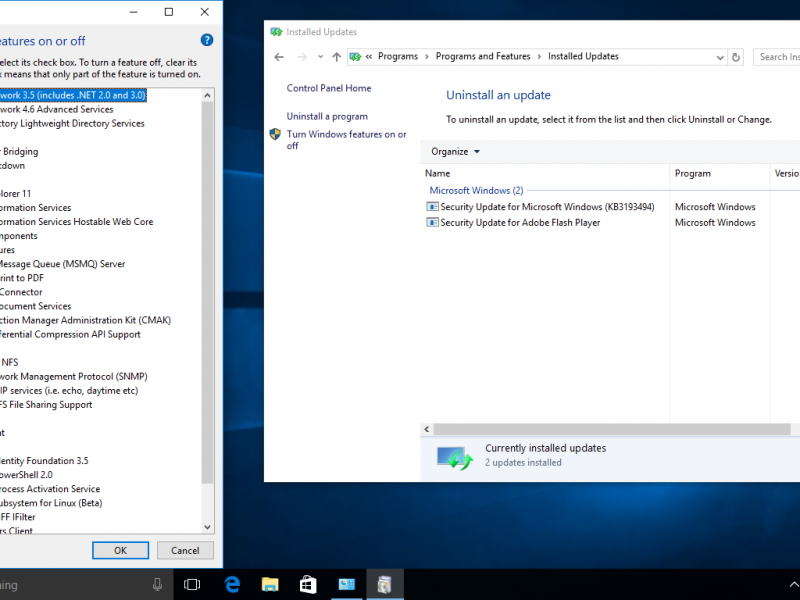Switch to Windows Features taskbar button
800x600 pixels.
point(385,584)
